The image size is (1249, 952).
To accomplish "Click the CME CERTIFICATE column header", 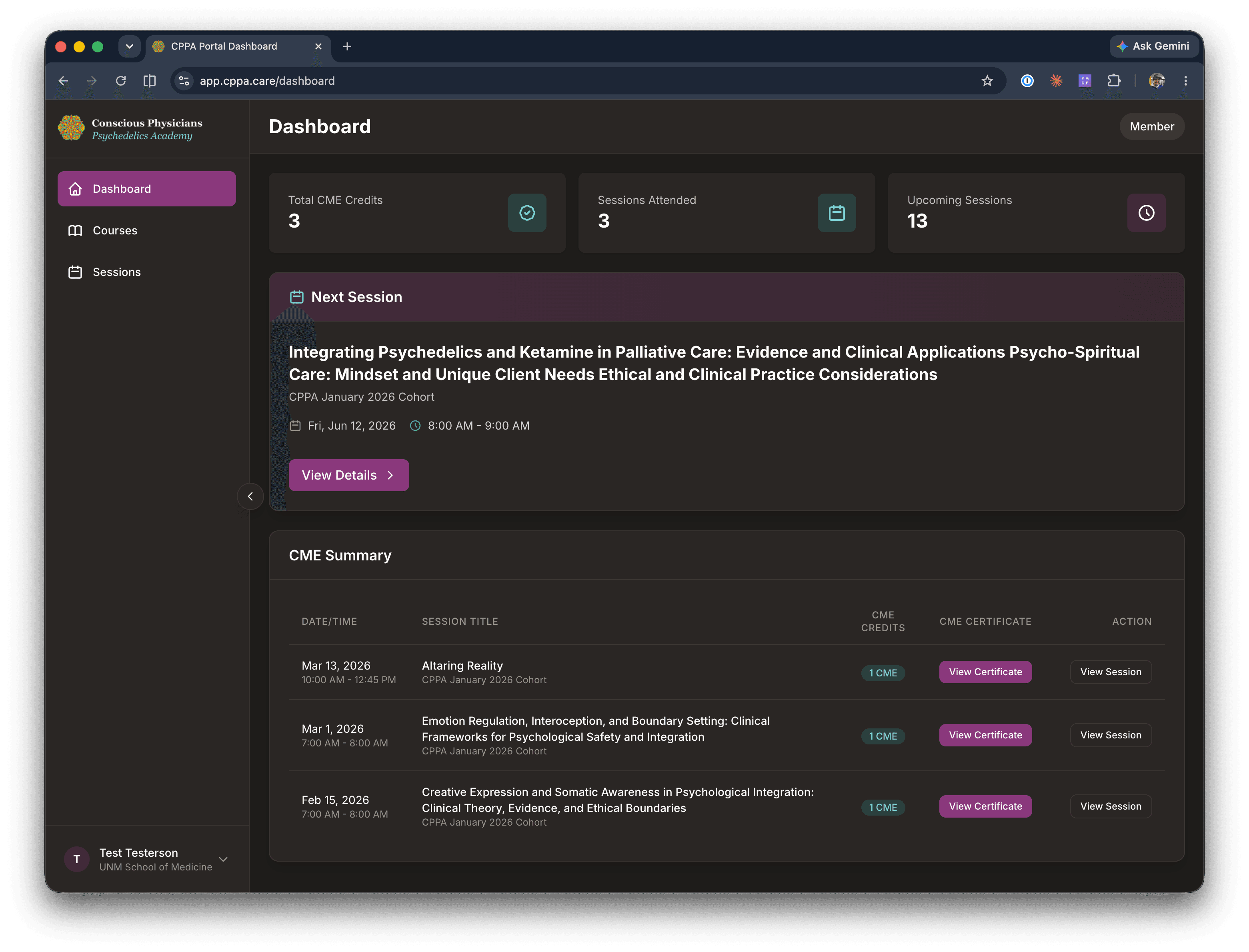I will [x=985, y=621].
